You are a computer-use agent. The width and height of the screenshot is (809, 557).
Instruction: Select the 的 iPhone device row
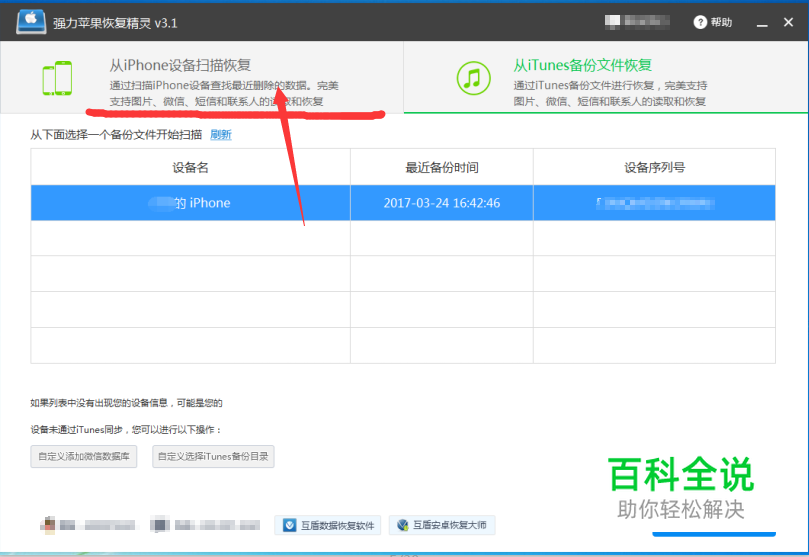pyautogui.click(x=403, y=203)
